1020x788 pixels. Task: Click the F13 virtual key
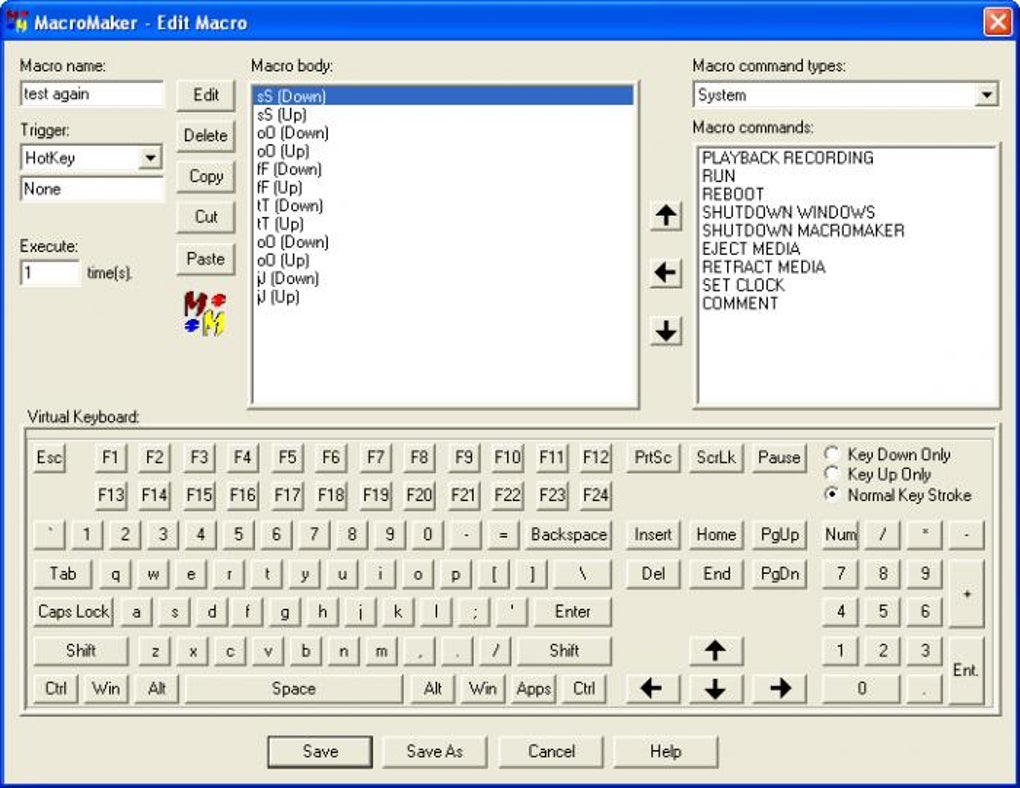click(110, 495)
